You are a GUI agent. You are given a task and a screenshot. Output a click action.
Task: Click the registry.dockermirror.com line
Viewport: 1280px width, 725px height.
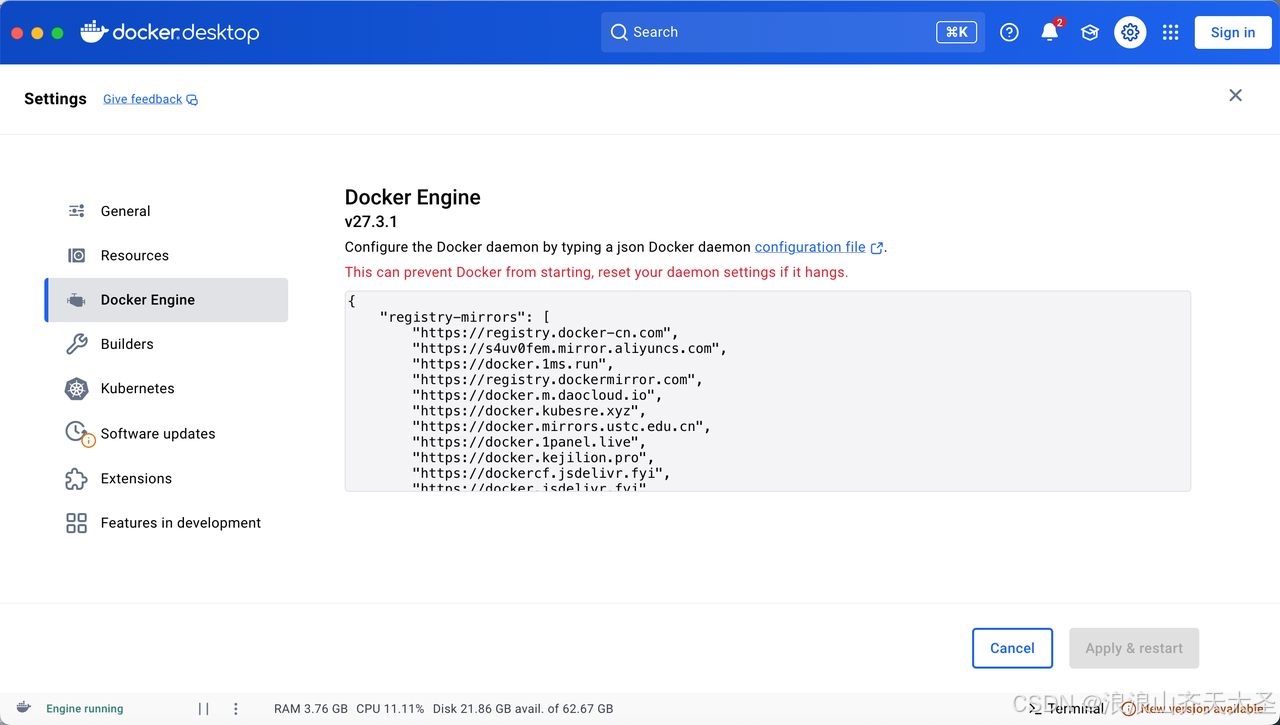point(558,380)
